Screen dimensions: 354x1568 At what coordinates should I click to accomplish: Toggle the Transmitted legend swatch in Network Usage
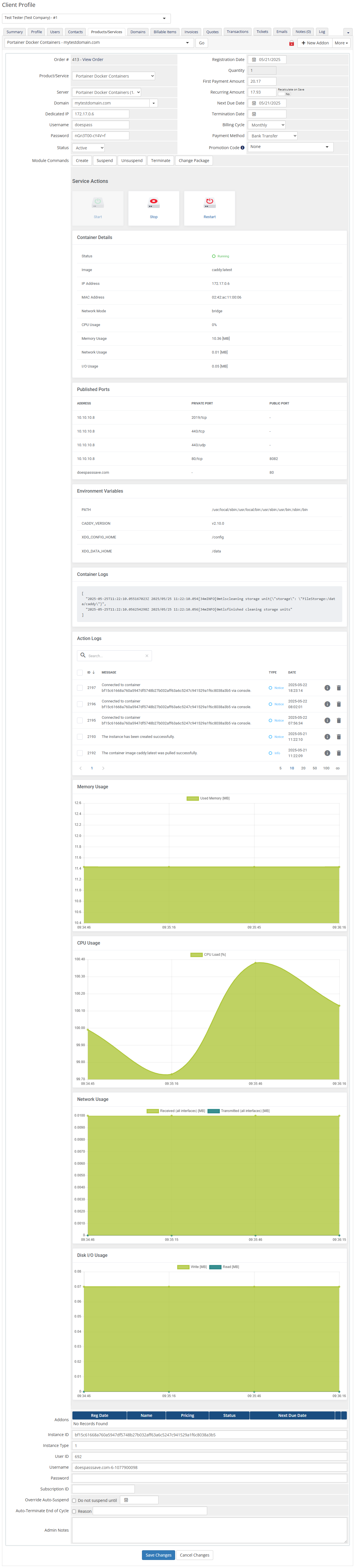tap(213, 1111)
